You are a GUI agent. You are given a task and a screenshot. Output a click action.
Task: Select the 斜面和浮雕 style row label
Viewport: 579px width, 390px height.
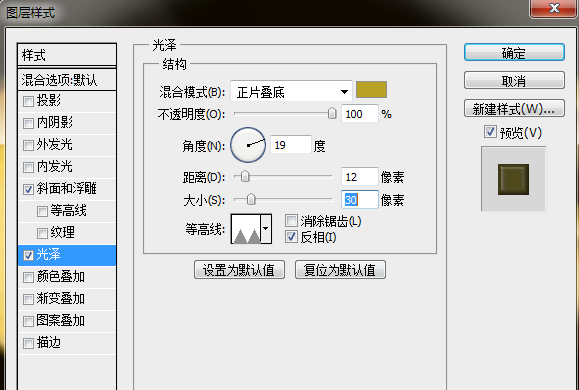coord(66,188)
